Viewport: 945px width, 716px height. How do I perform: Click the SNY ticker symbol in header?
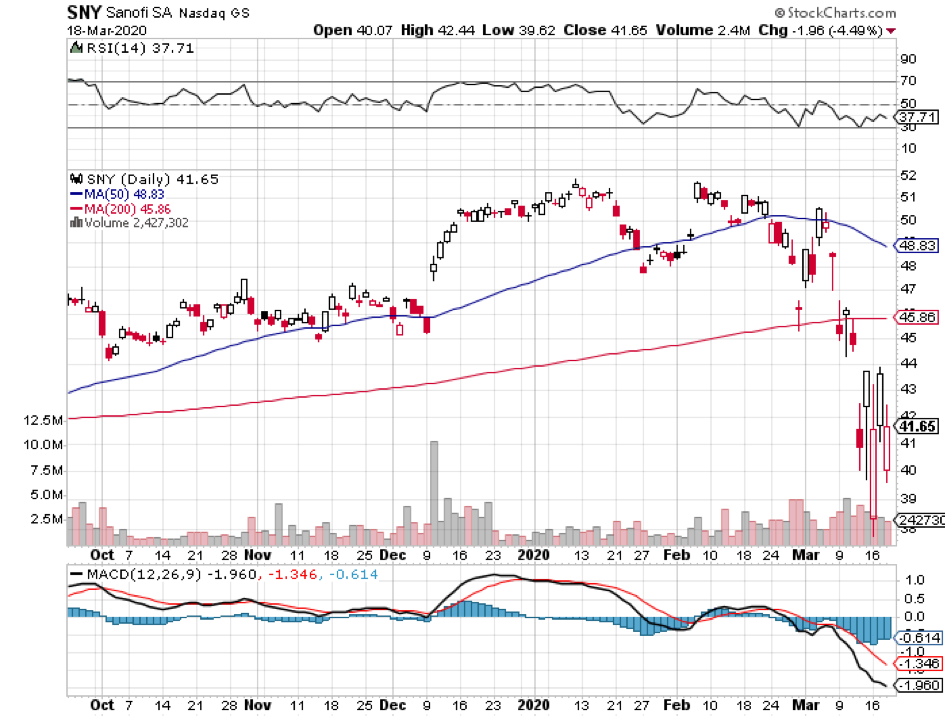84,12
